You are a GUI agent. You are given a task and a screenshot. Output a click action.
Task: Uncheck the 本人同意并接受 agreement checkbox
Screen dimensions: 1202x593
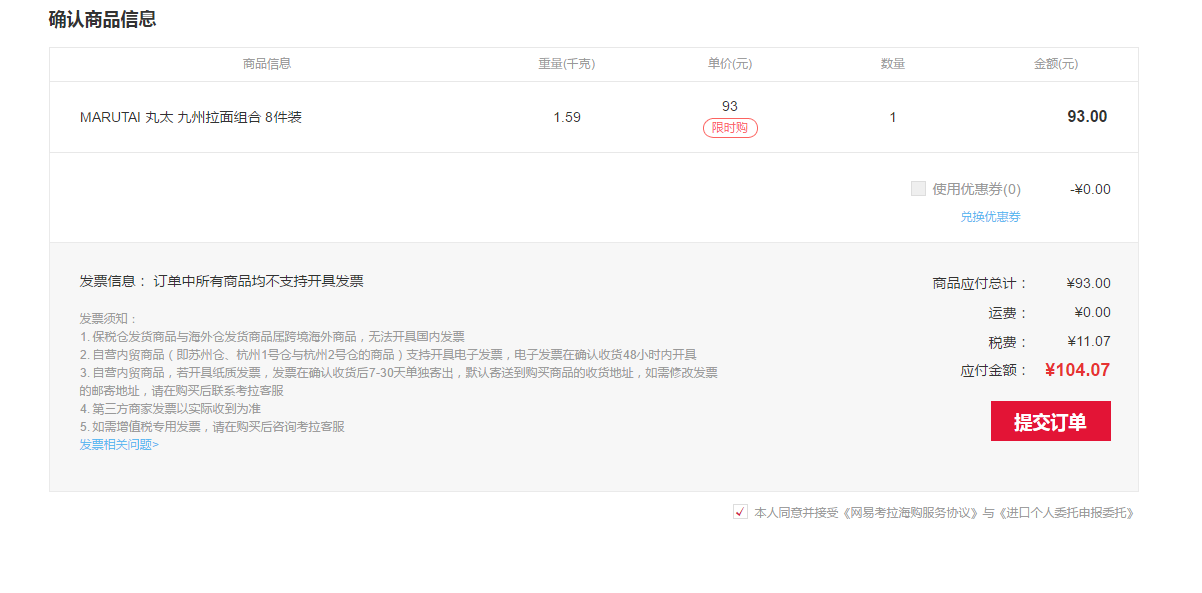[x=740, y=512]
